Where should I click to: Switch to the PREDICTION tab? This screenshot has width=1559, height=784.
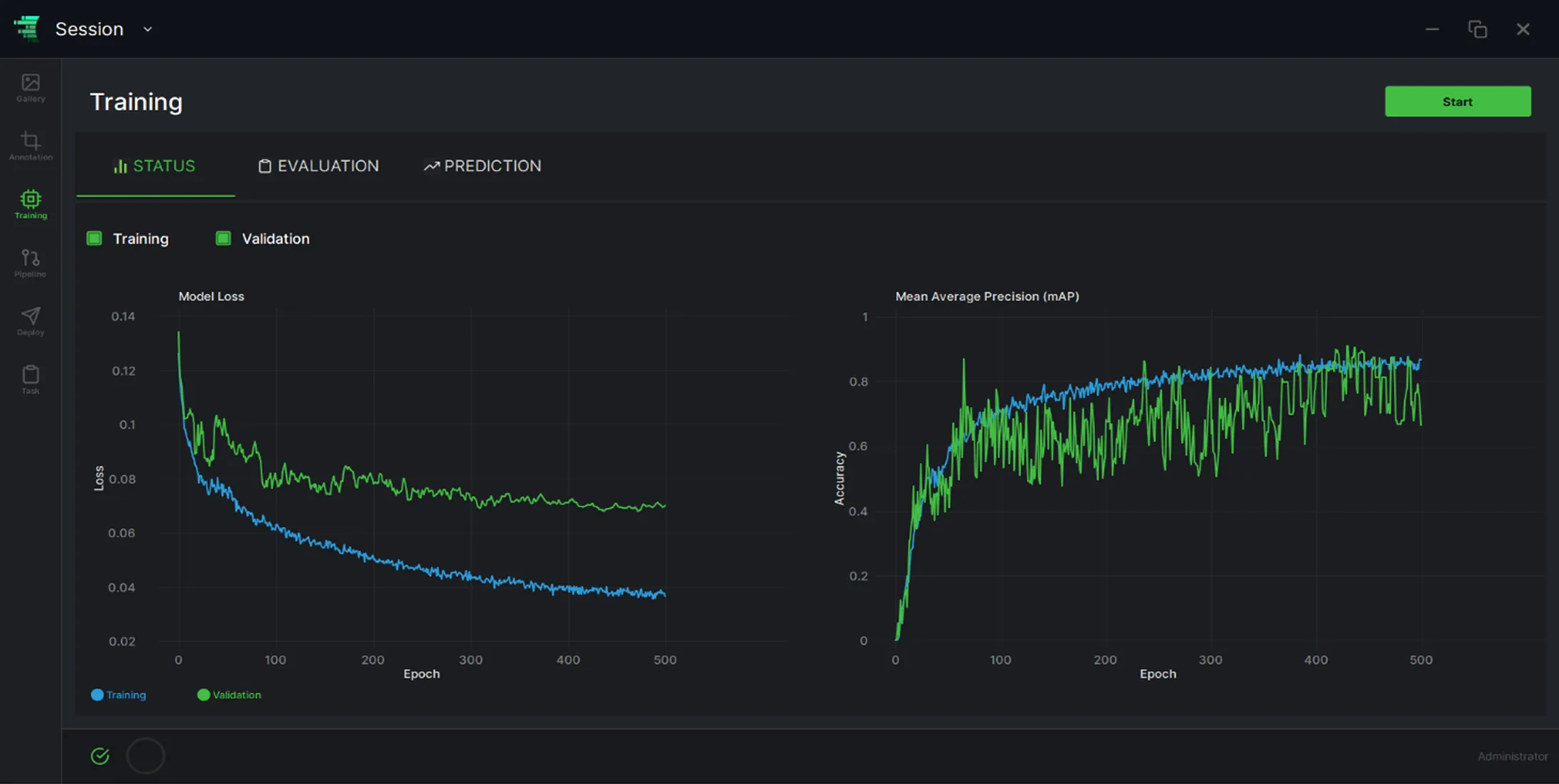[482, 166]
